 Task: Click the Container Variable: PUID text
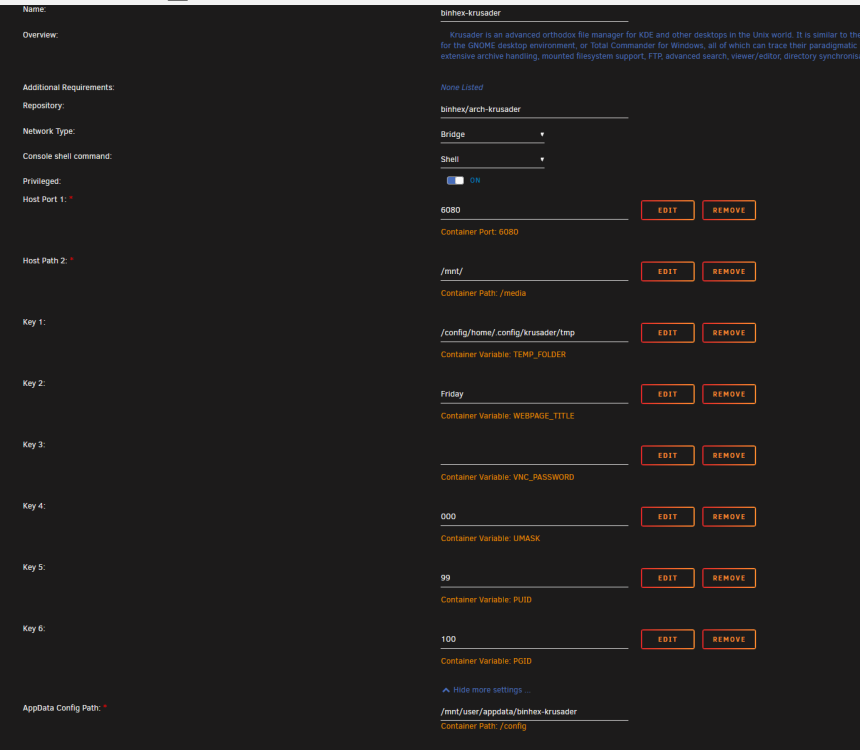(x=486, y=600)
